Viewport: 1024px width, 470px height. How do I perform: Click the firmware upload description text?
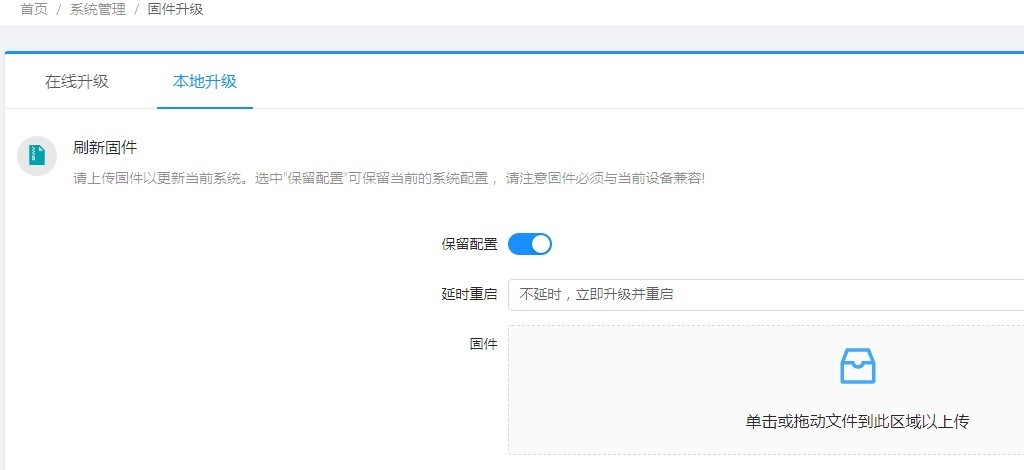point(390,179)
